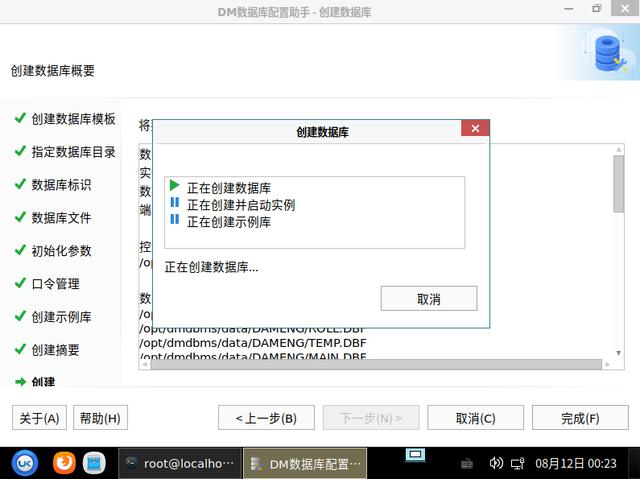Launch Firefox from the taskbar
The width and height of the screenshot is (640, 479).
[64, 463]
